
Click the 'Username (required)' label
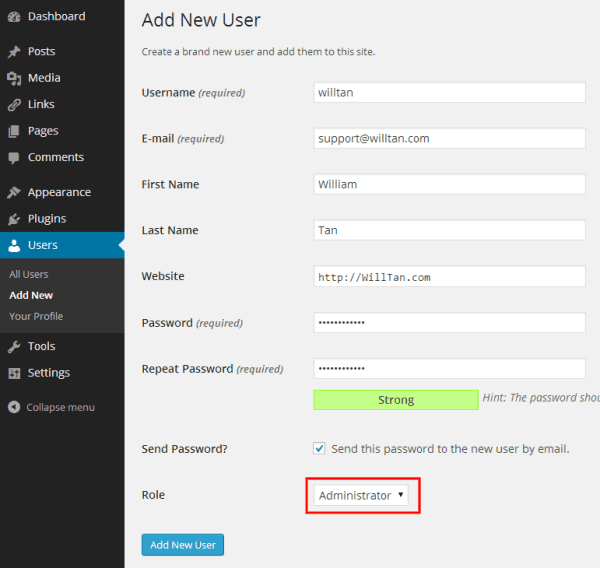pyautogui.click(x=194, y=93)
